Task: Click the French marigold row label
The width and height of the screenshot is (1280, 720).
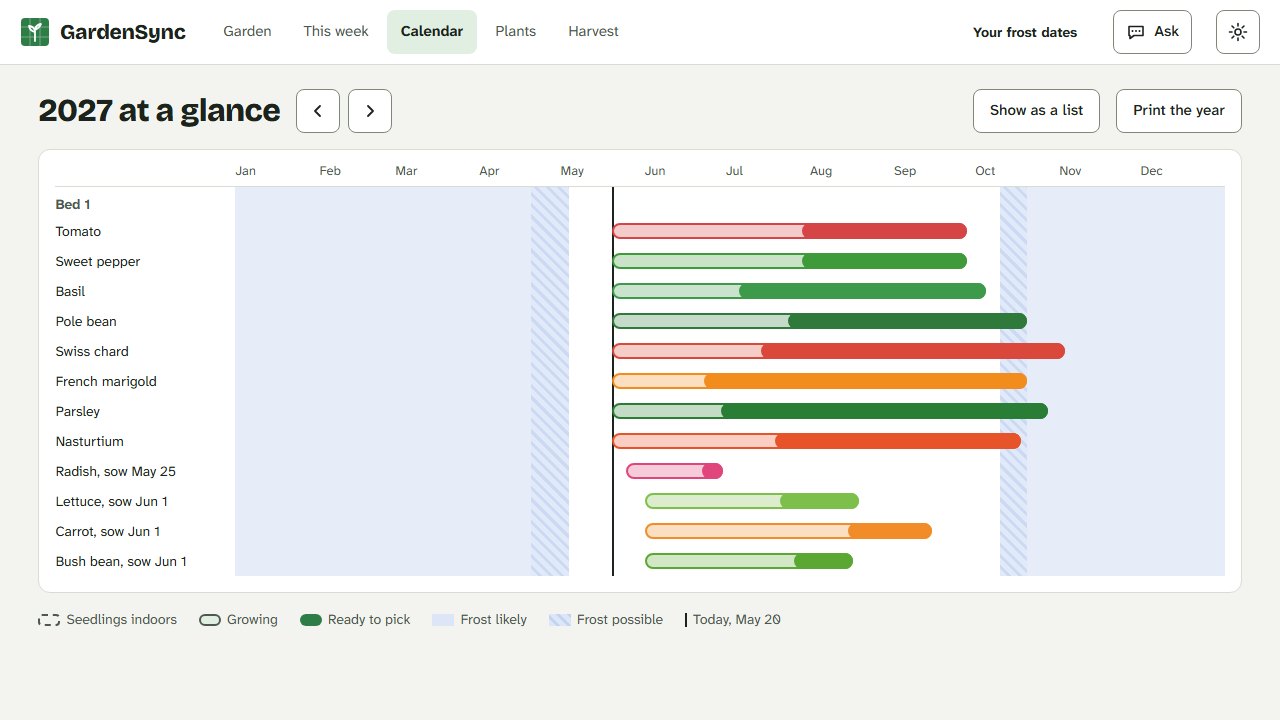Action: click(106, 382)
